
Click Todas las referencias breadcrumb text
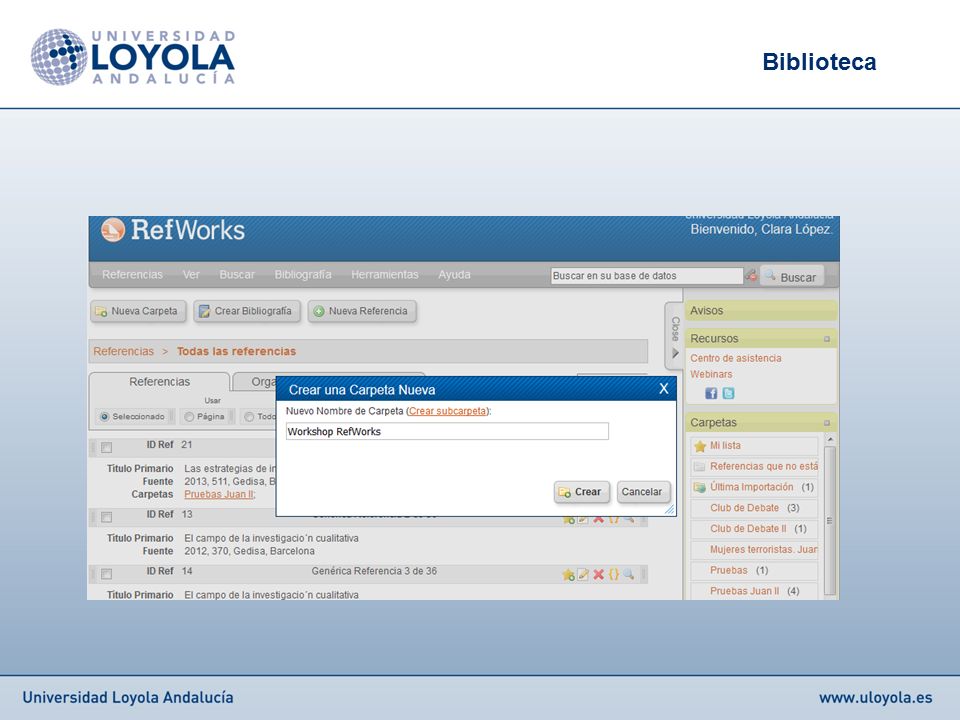[236, 351]
